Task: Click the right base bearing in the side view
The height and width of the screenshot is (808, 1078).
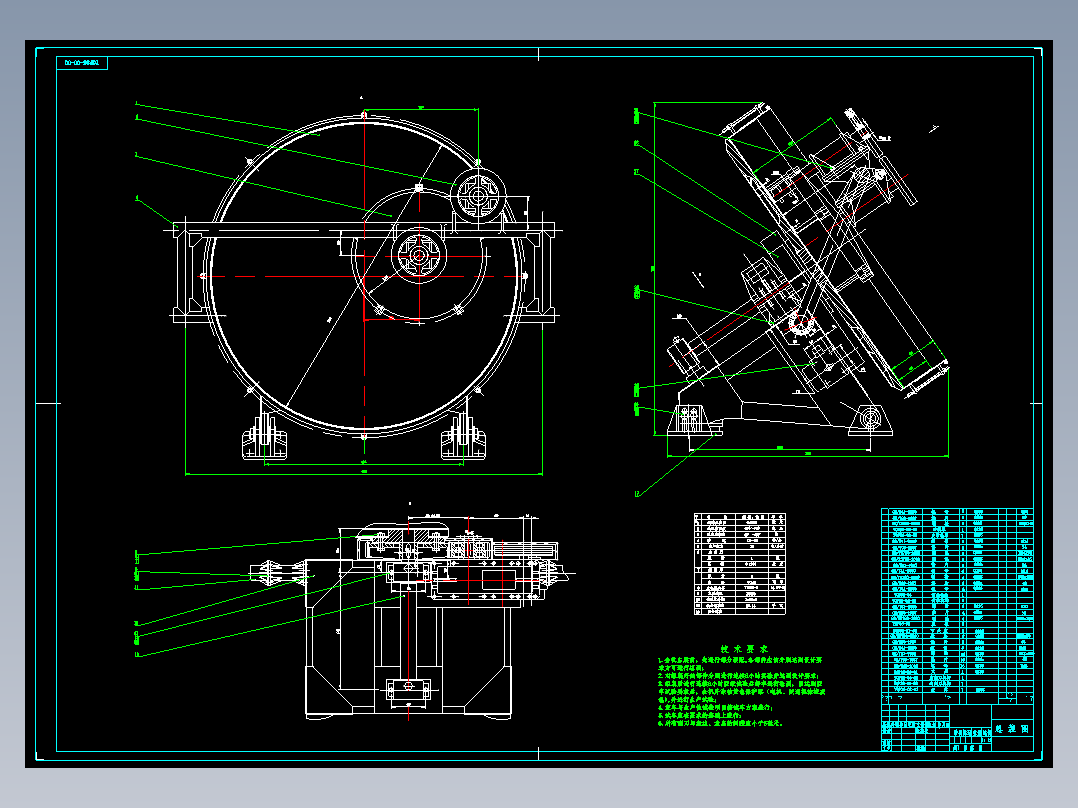Action: coord(870,418)
